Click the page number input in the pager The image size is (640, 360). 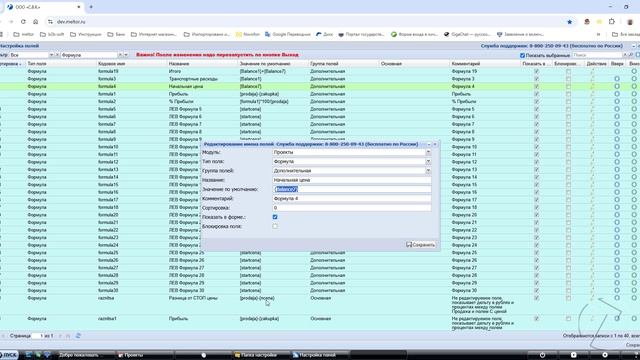click(x=37, y=336)
